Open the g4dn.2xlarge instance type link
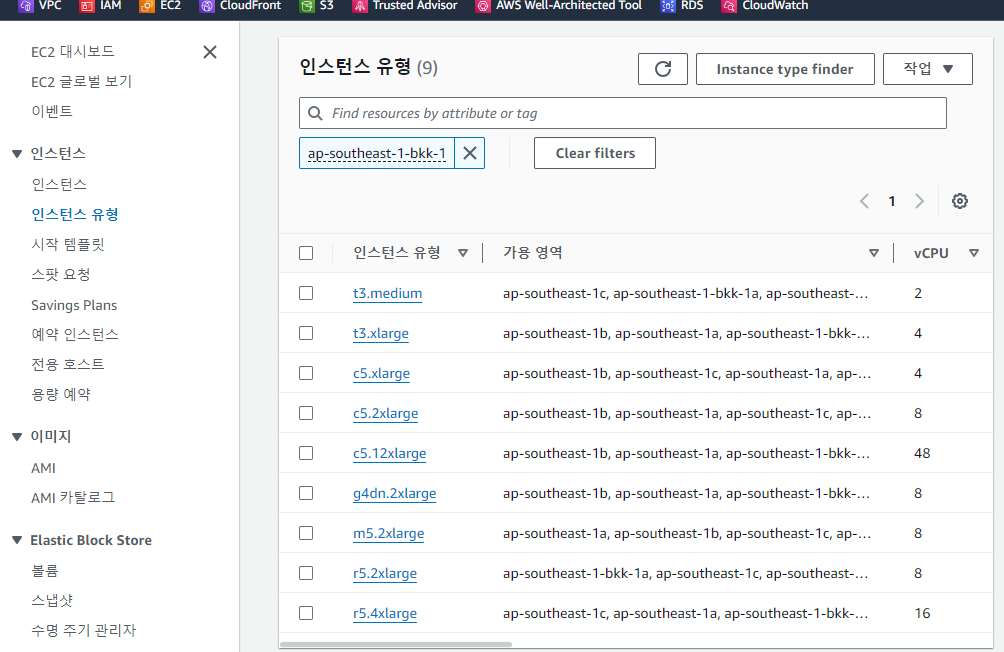 394,493
